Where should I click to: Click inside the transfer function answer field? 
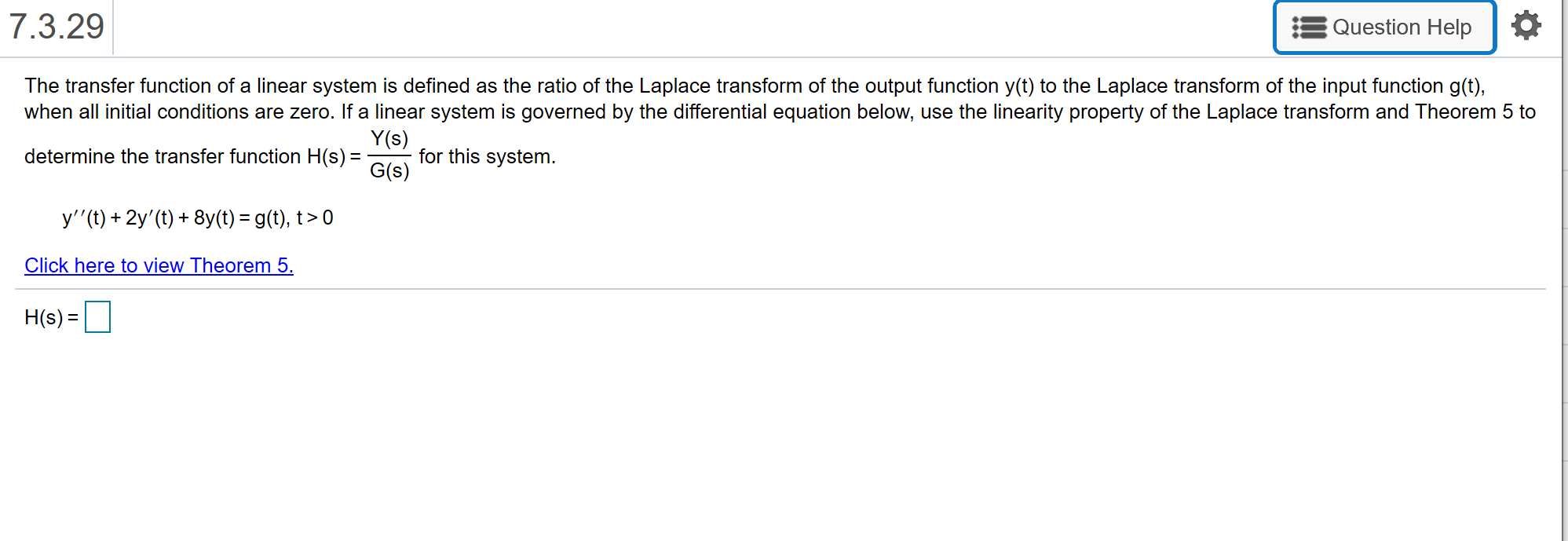(x=97, y=317)
